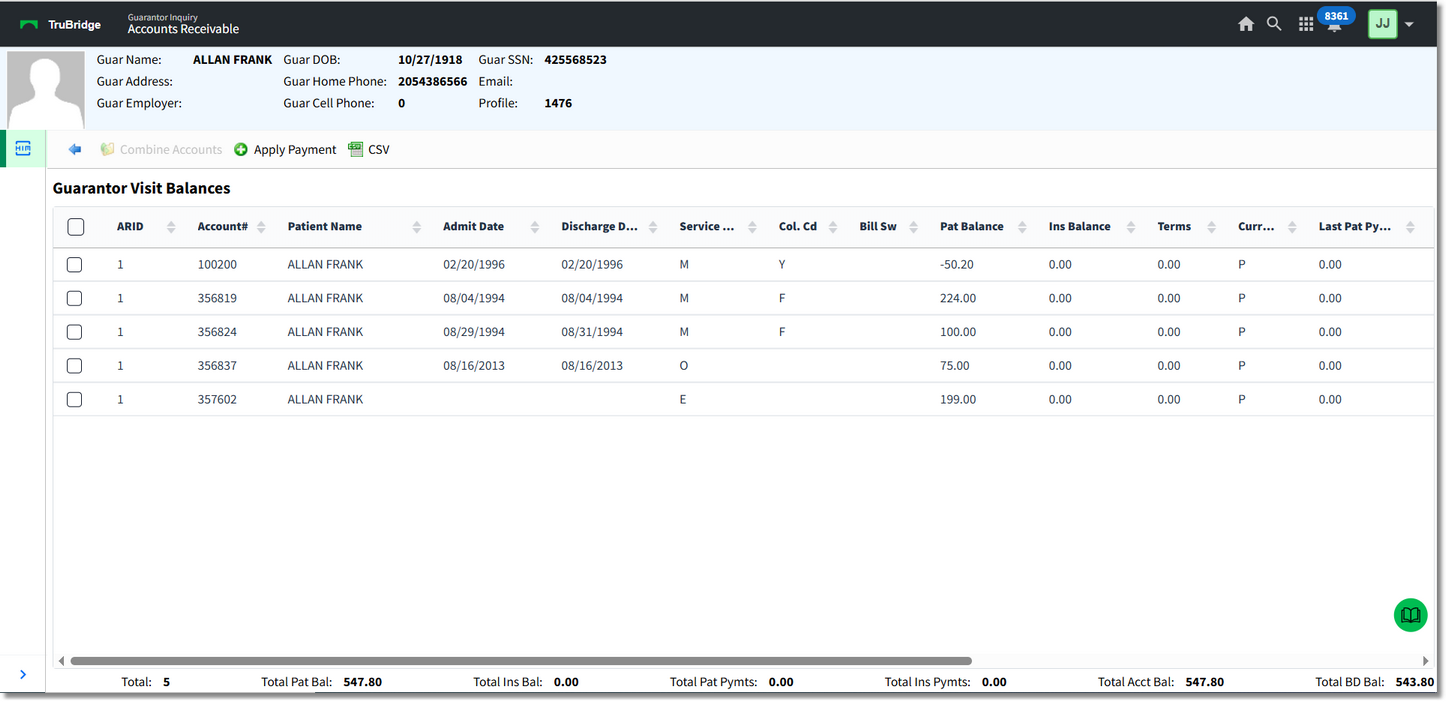Click the guarantor profile photo placeholder
Image resolution: width=1446 pixels, height=702 pixels.
pyautogui.click(x=46, y=91)
